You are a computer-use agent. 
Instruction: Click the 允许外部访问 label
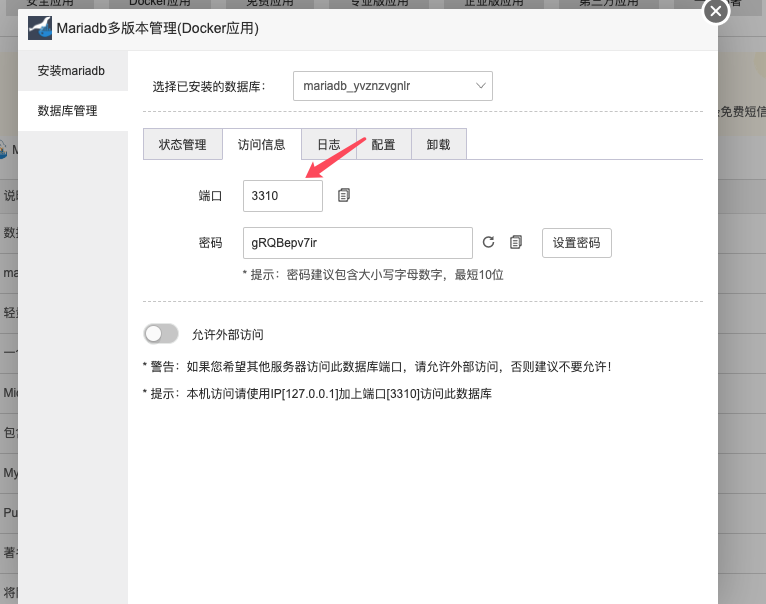[x=228, y=335]
